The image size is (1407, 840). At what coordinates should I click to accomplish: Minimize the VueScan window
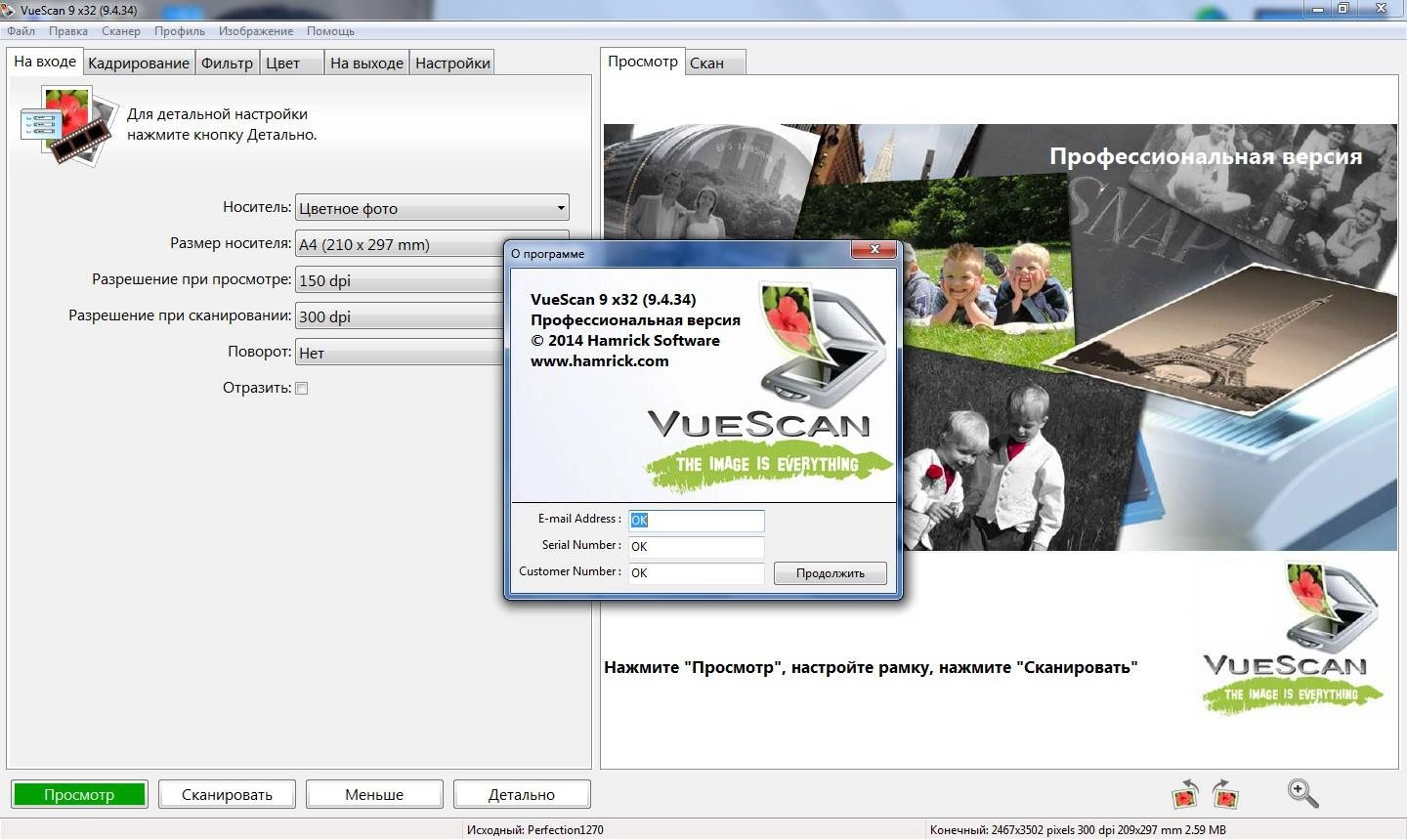[x=1318, y=9]
